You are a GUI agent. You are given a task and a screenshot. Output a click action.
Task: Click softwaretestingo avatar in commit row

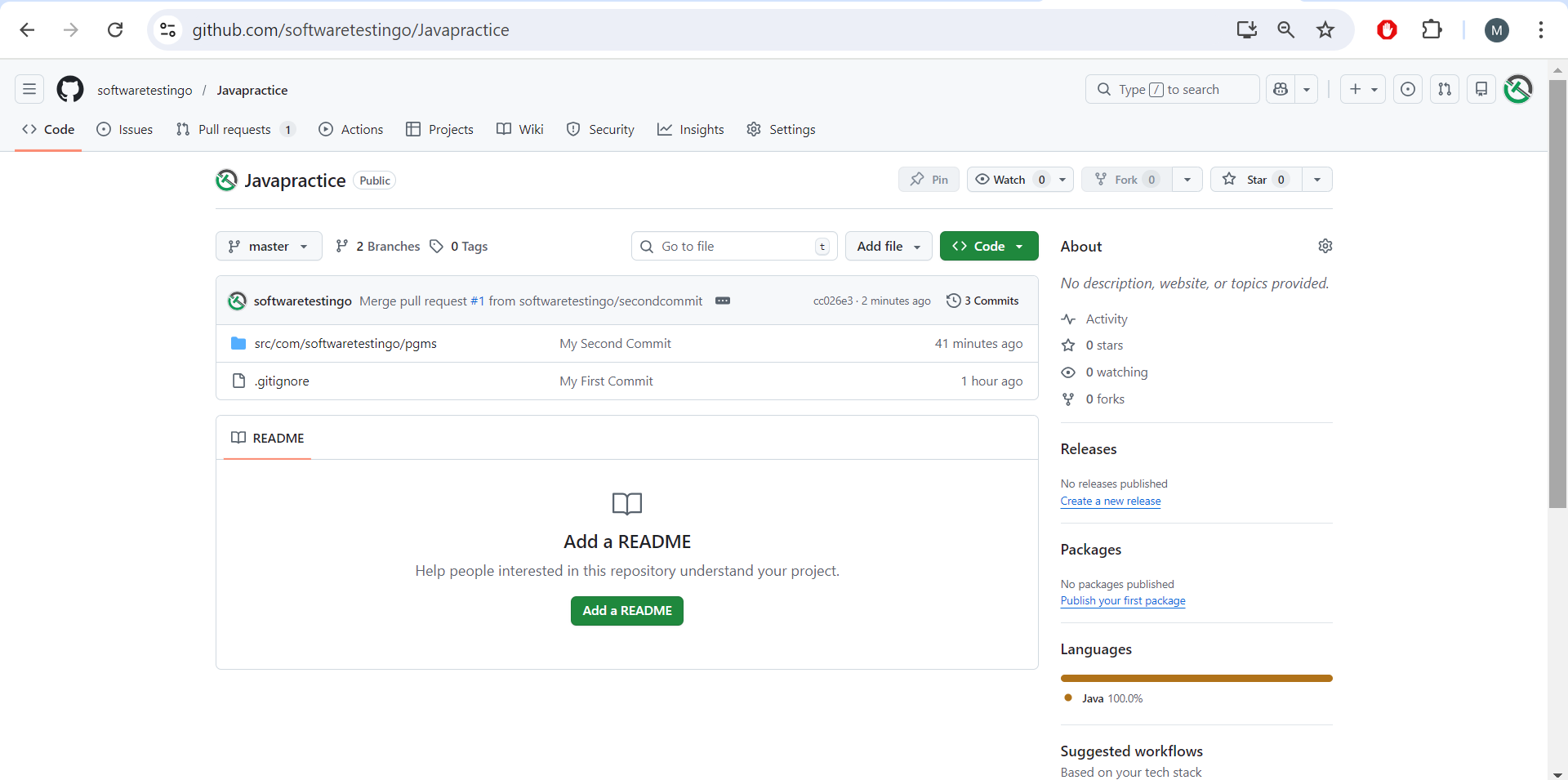click(237, 301)
